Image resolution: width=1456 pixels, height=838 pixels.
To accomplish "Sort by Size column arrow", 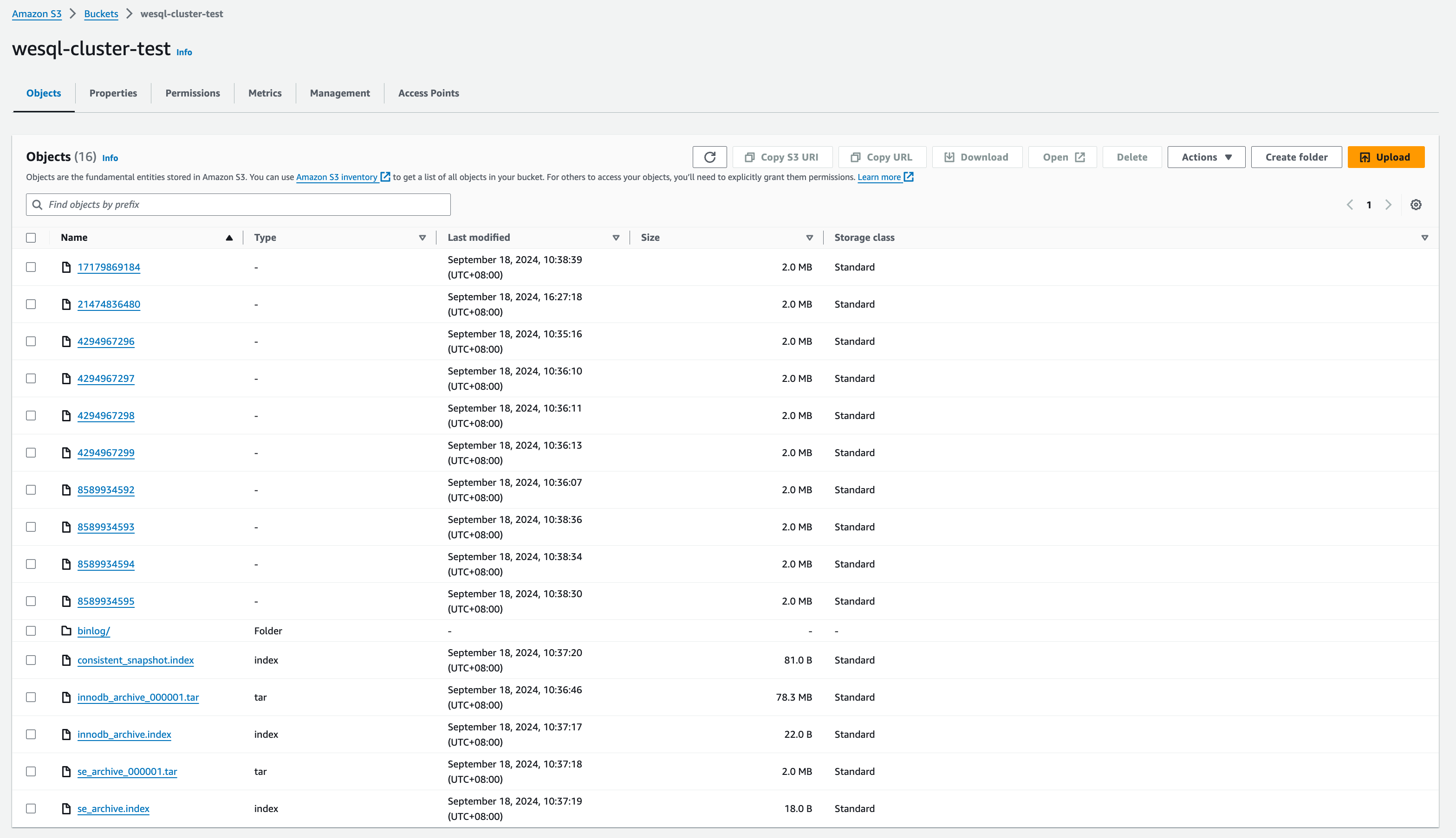I will [x=809, y=238].
